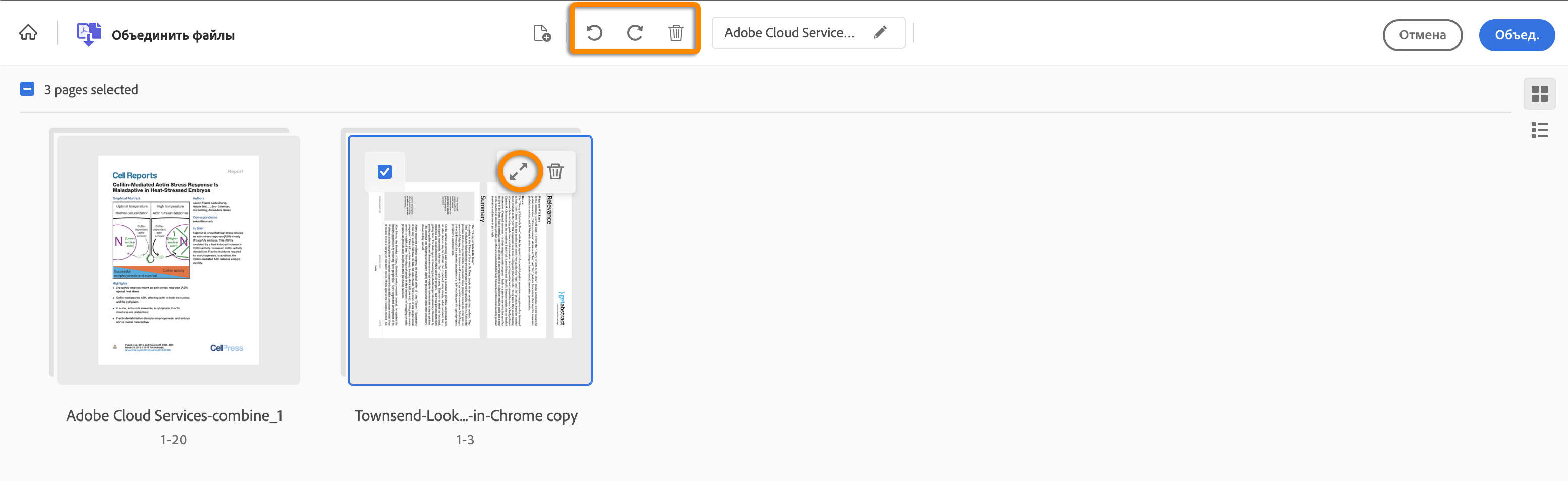Click the Adobe Cloud Services-combine_1 label
This screenshot has height=481, width=1568.
point(174,416)
